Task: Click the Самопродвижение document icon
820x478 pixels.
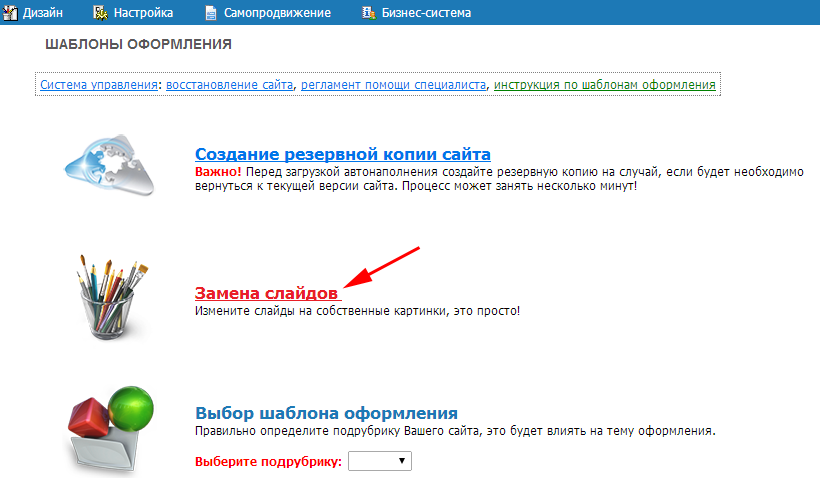Action: pos(211,13)
